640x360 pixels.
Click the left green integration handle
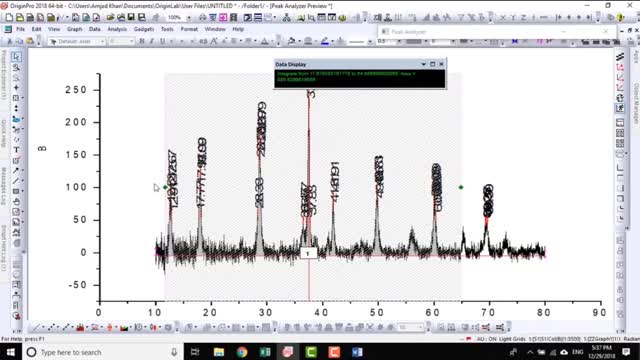(165, 187)
